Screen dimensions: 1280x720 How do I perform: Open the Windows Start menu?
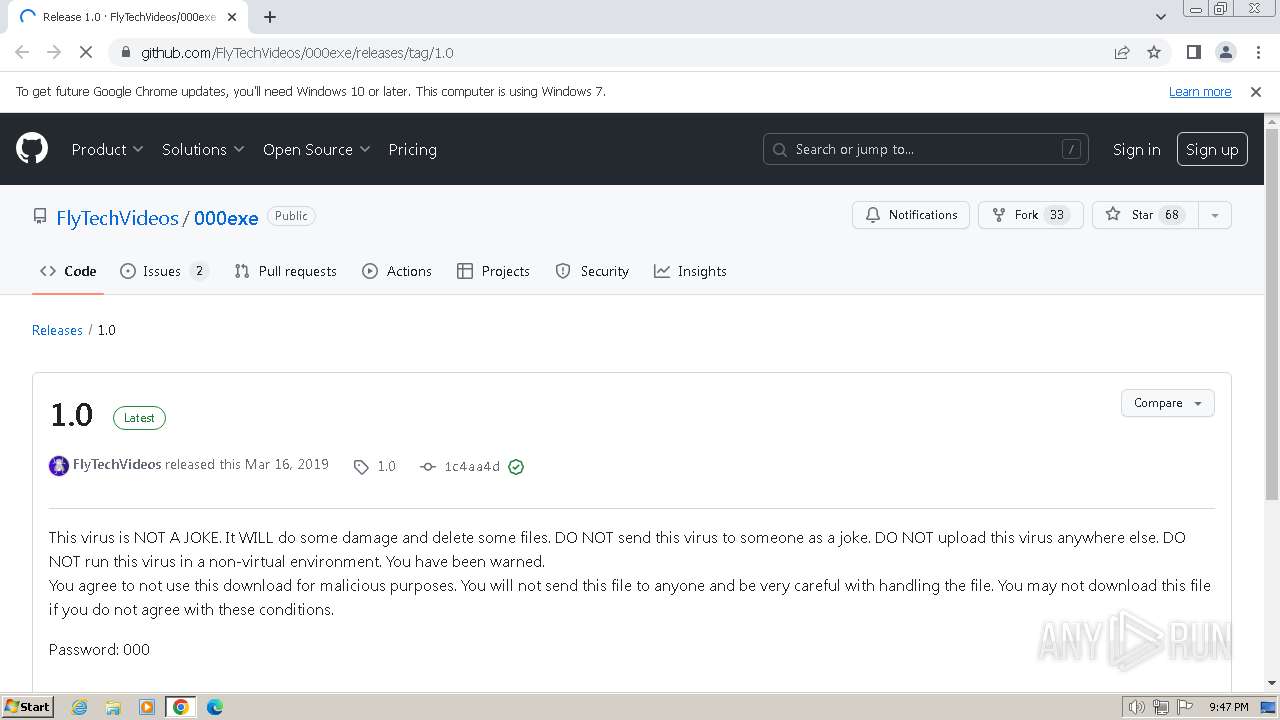28,707
